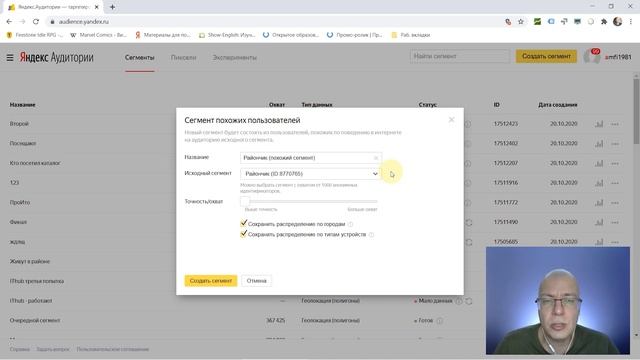Open more actions menu for segment 17512402
The height and width of the screenshot is (360, 640).
click(x=615, y=144)
